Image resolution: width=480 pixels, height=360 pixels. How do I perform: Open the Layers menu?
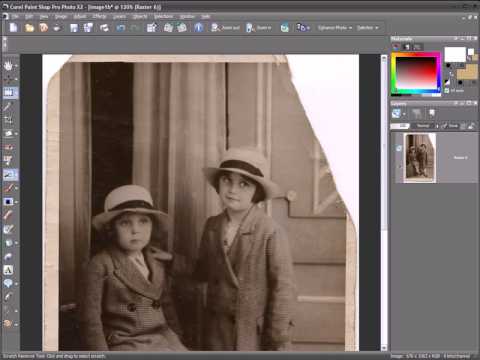tap(119, 16)
